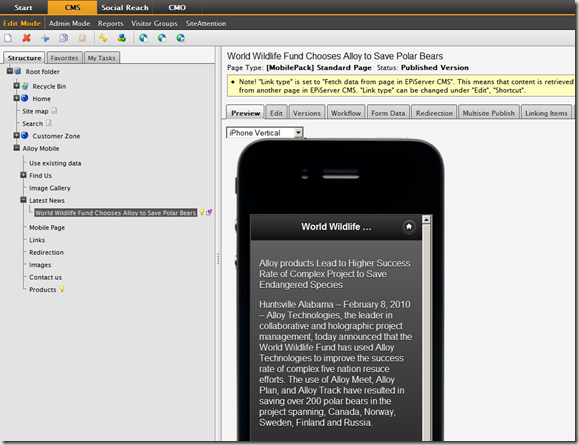
Task: Delete page using the red X icon
Action: click(x=26, y=38)
